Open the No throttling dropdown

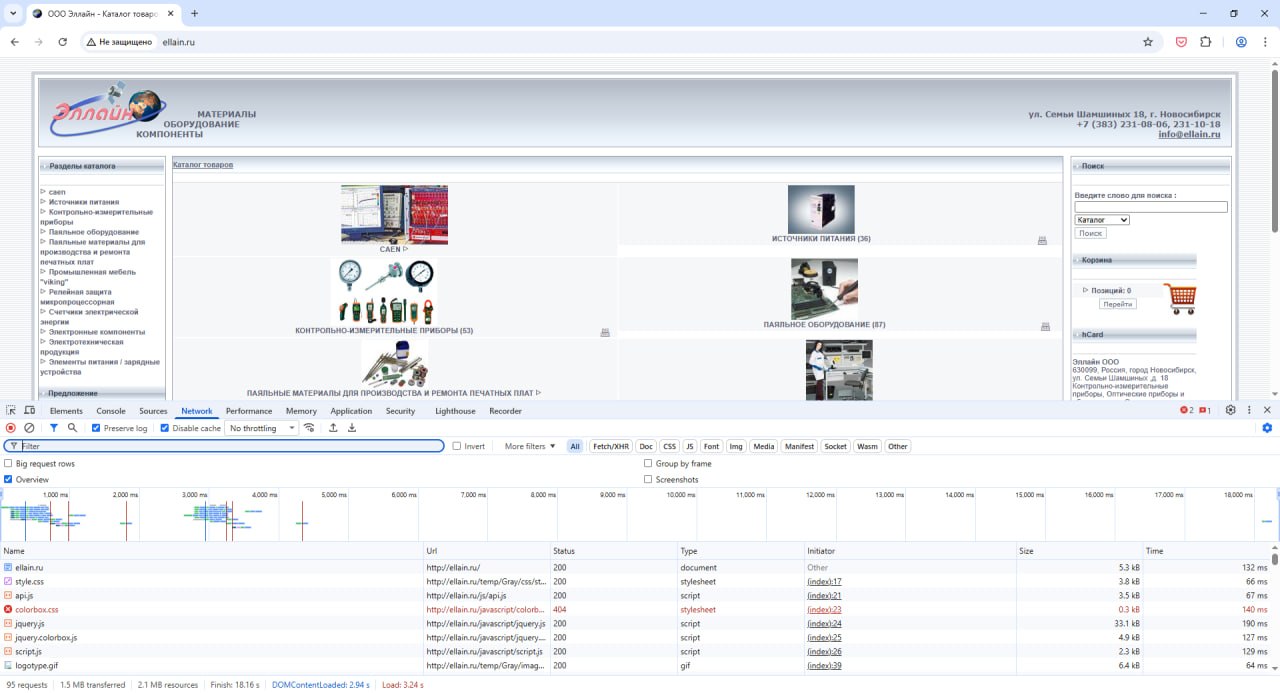click(262, 428)
